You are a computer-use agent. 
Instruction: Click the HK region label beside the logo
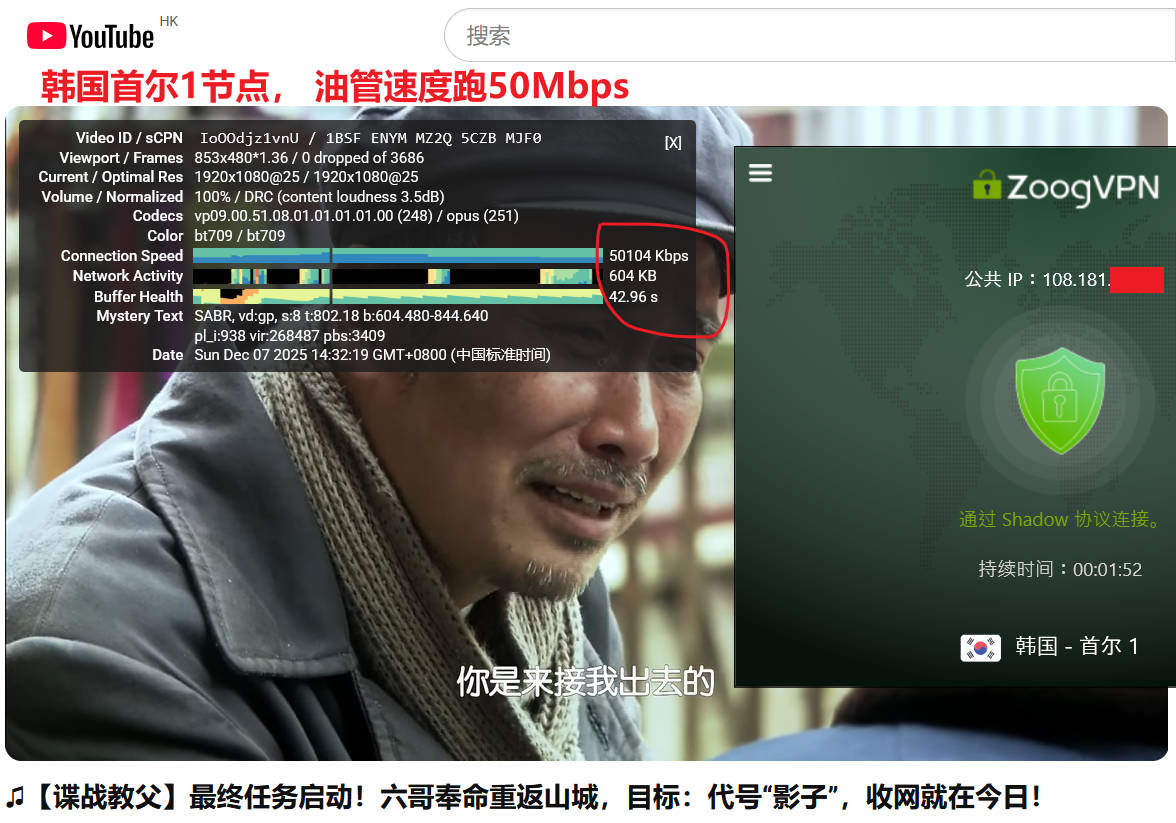tap(168, 21)
